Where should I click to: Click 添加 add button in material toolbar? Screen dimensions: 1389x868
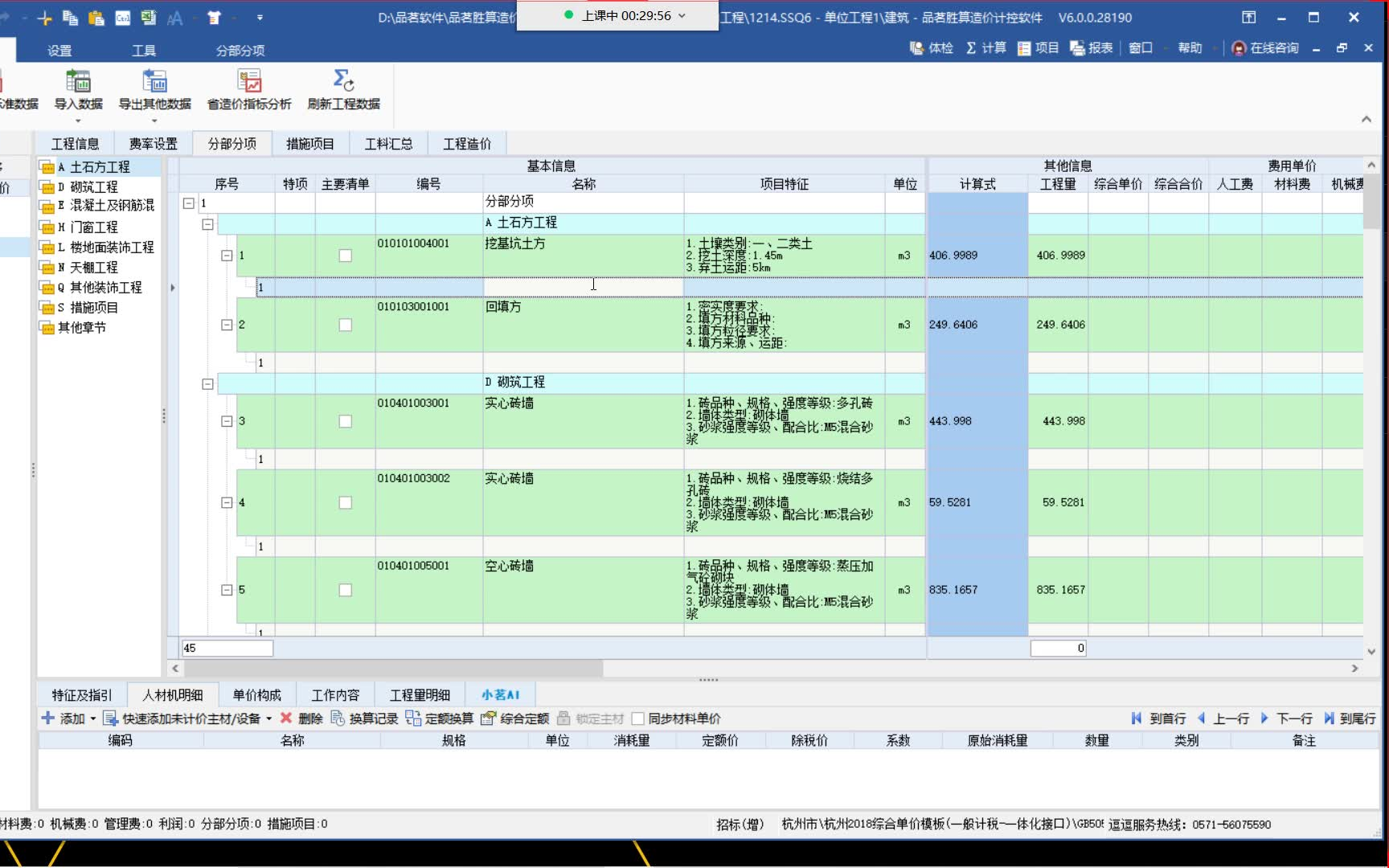(x=64, y=719)
